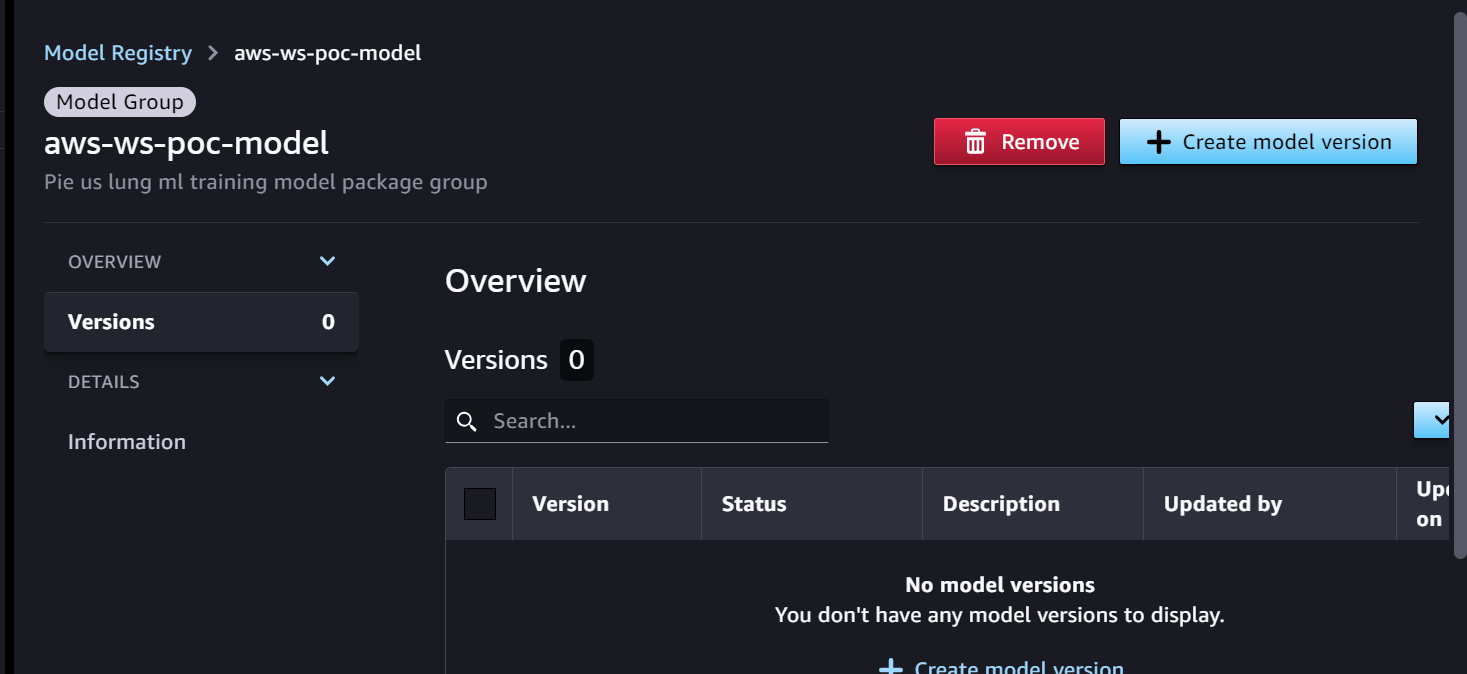Click the search magnifier icon in the search box
This screenshot has width=1467, height=674.
click(x=466, y=421)
